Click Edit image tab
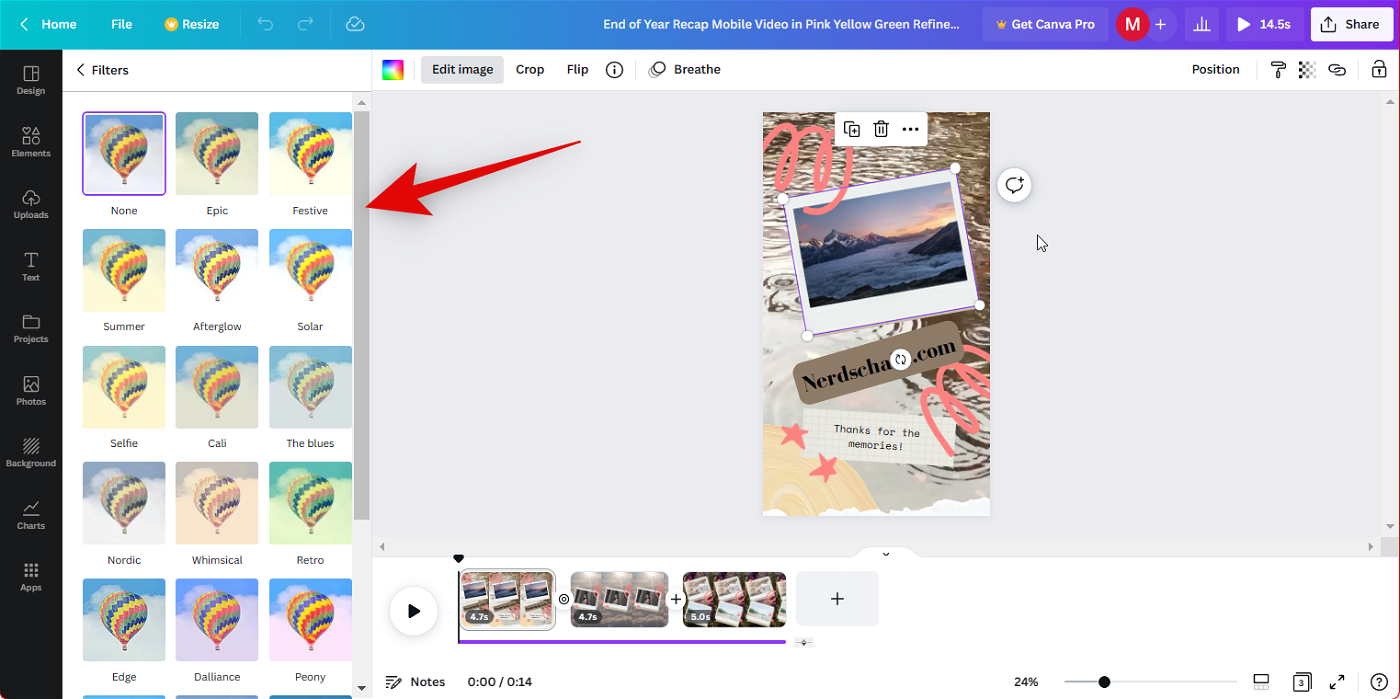Image resolution: width=1400 pixels, height=699 pixels. tap(462, 69)
